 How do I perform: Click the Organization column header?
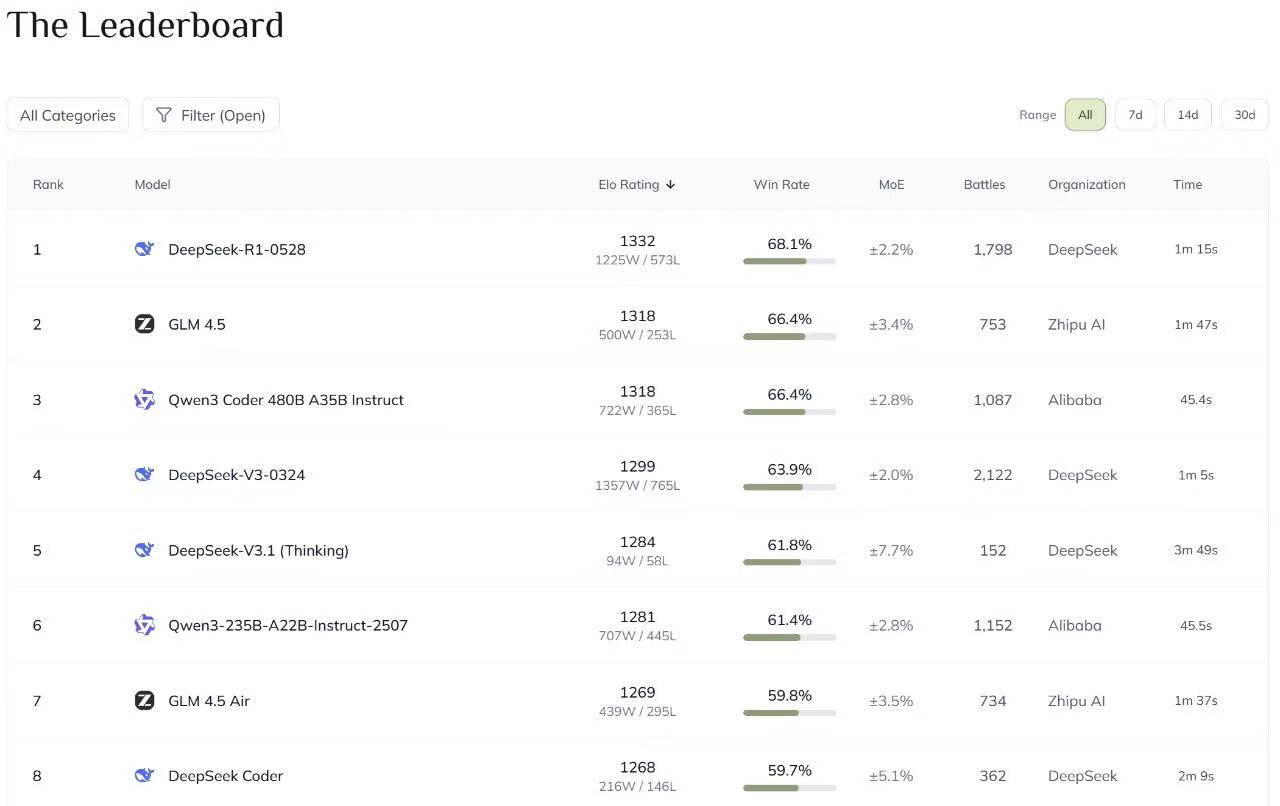click(1087, 184)
